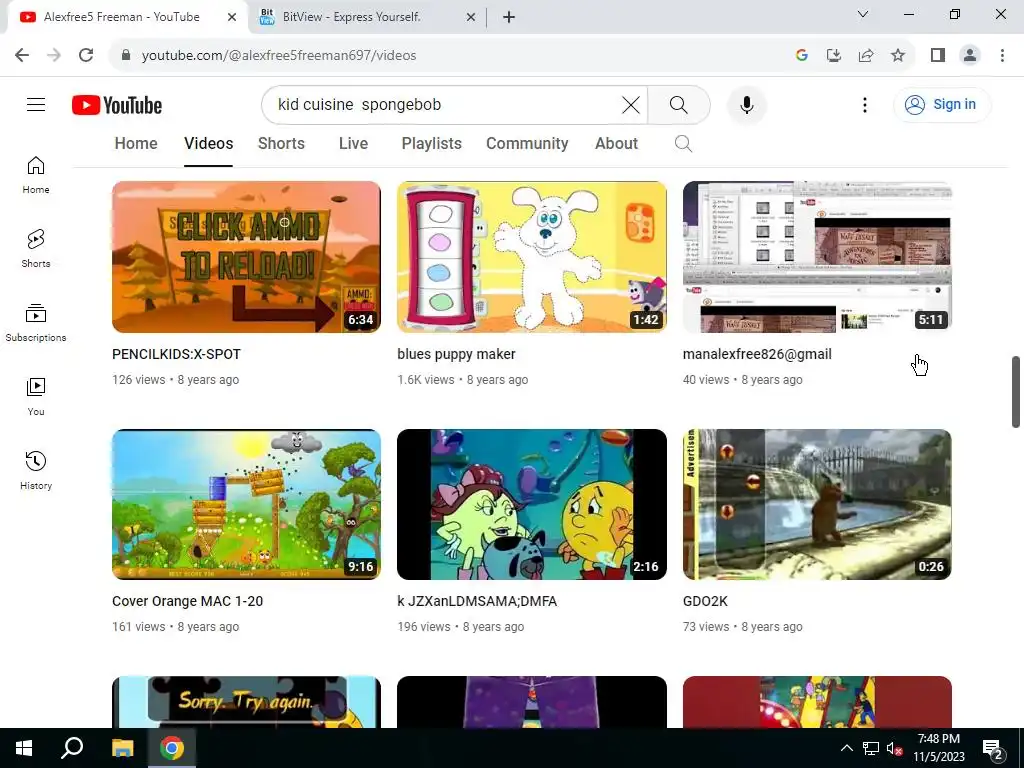The height and width of the screenshot is (768, 1024).
Task: Open Chrome profile avatar
Action: tap(970, 55)
